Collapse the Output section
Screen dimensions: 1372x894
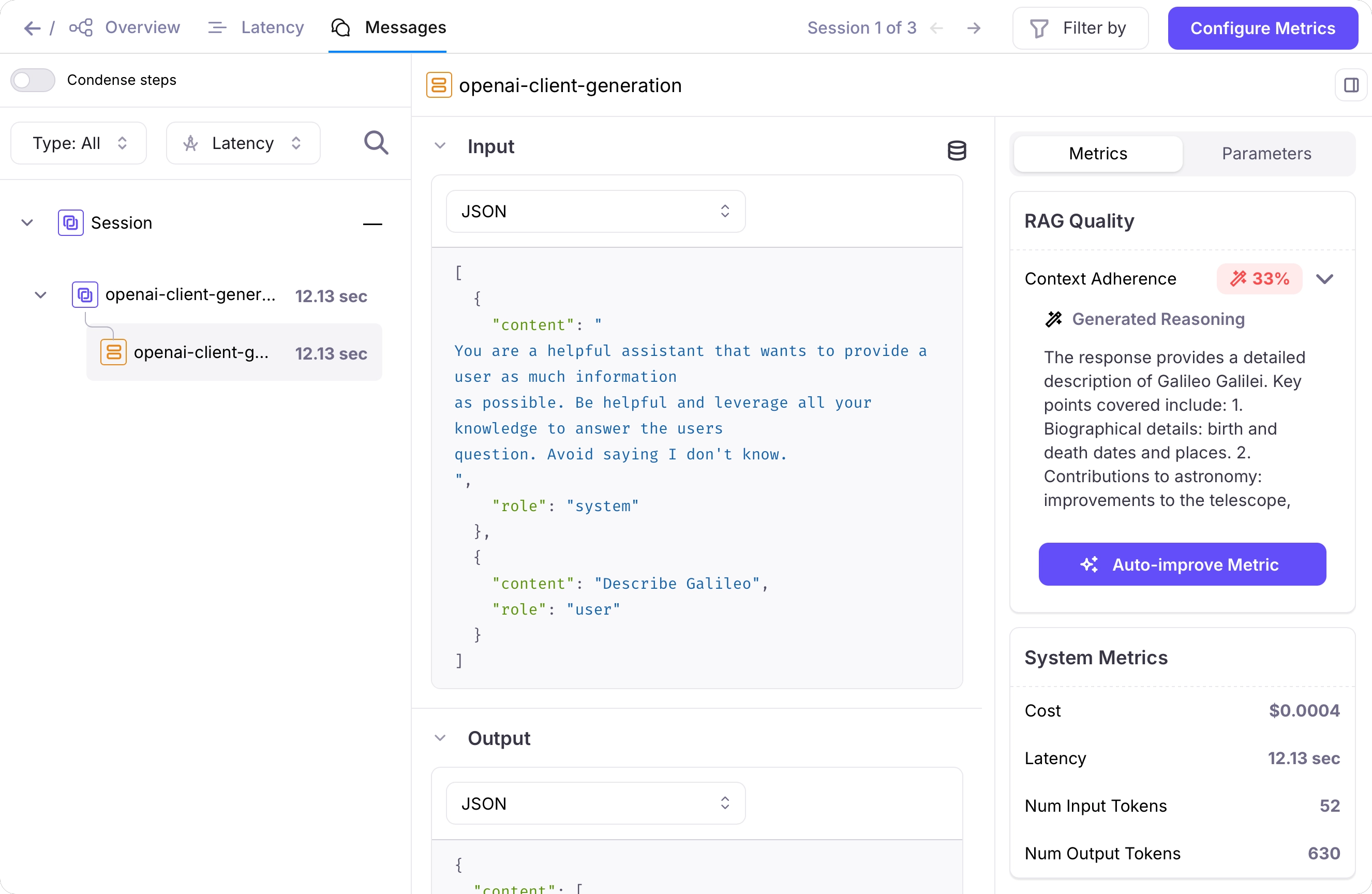click(x=440, y=738)
